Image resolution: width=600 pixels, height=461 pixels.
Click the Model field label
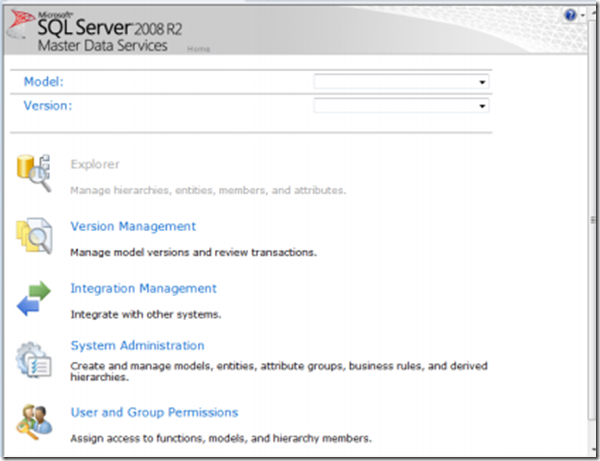(x=43, y=82)
